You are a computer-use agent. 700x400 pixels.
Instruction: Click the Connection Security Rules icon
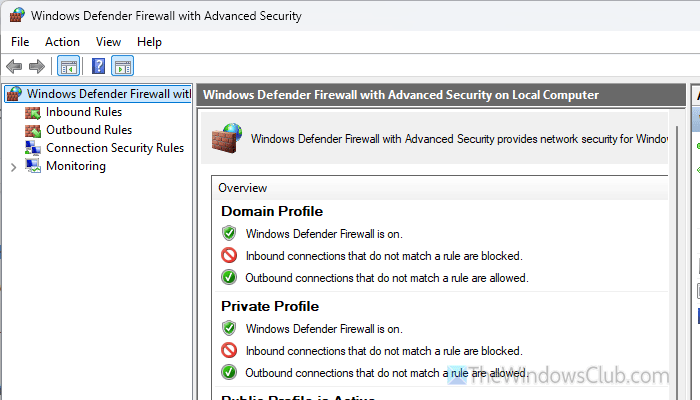point(33,148)
